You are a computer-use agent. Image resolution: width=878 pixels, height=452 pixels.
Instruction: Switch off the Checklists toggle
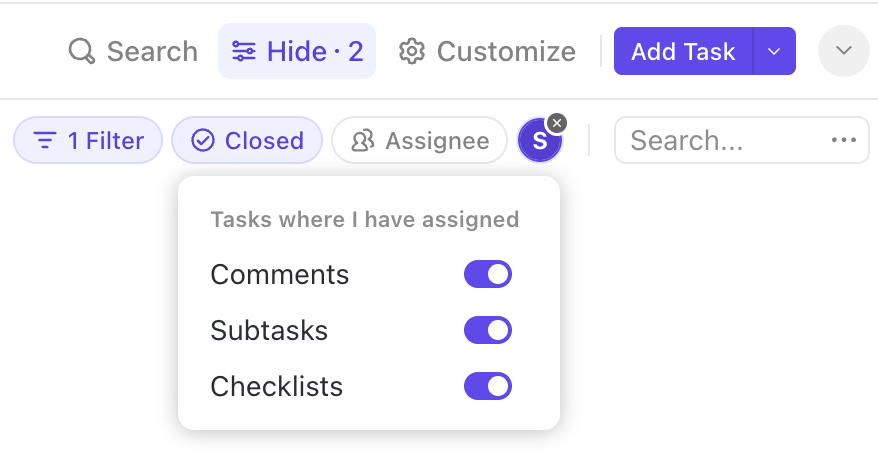pos(488,386)
